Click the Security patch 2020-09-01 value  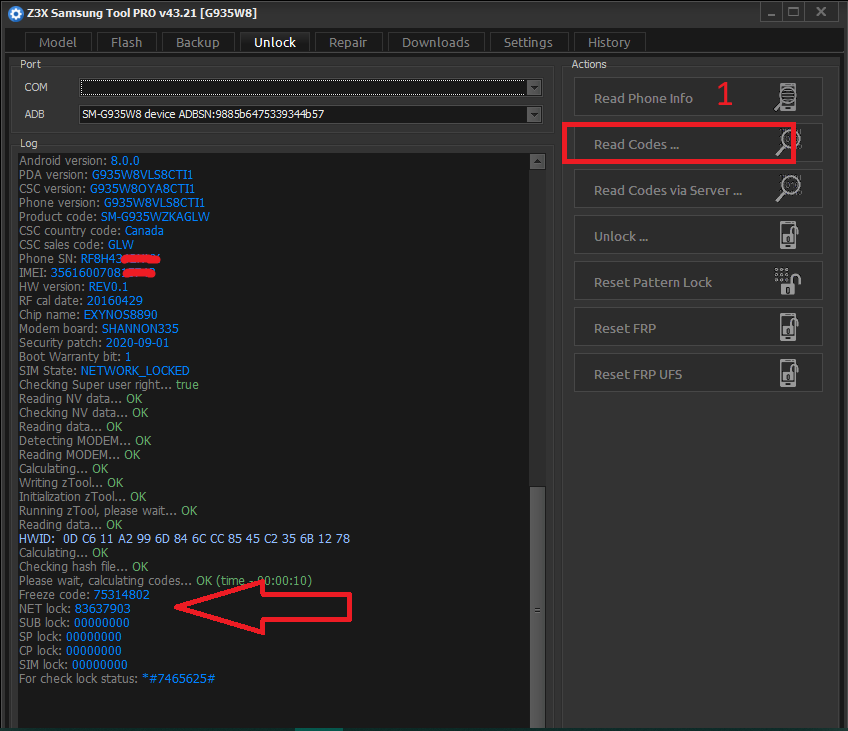137,343
